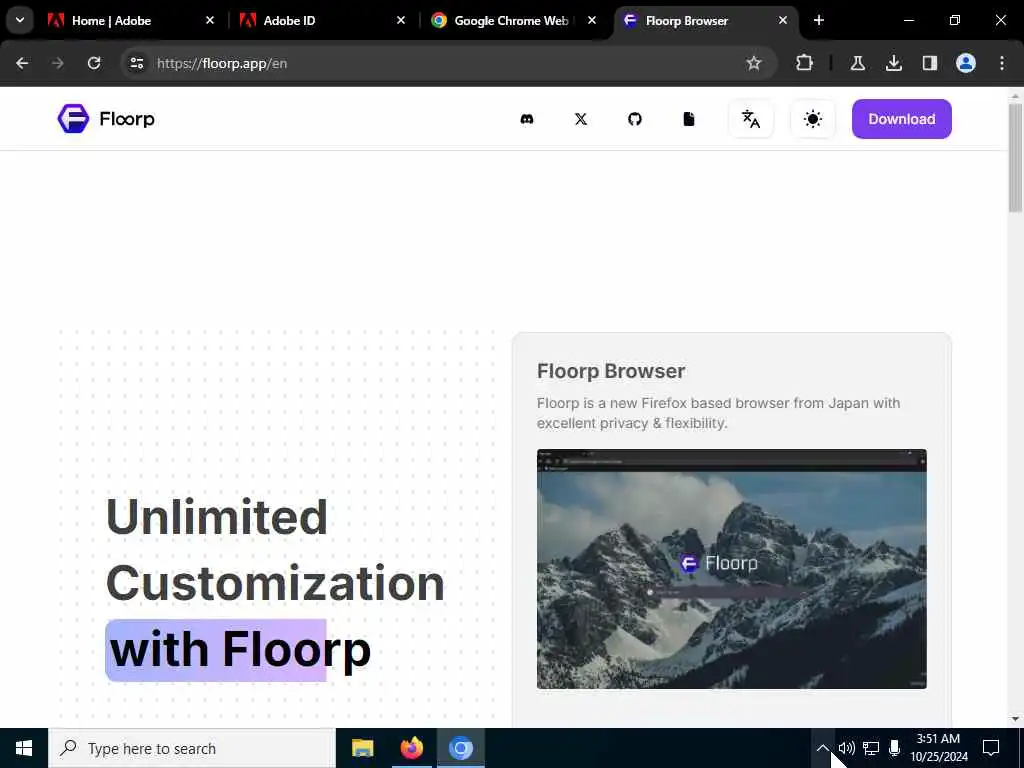The image size is (1024, 768).
Task: Close the Home | Adobe tab
Action: [210, 20]
